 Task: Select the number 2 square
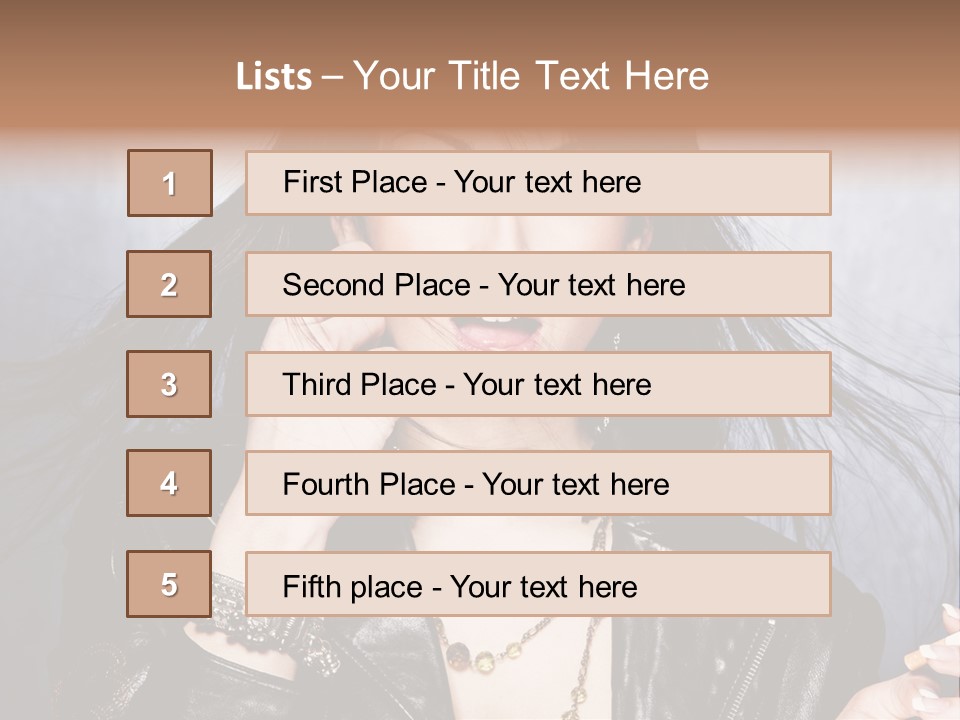(169, 284)
